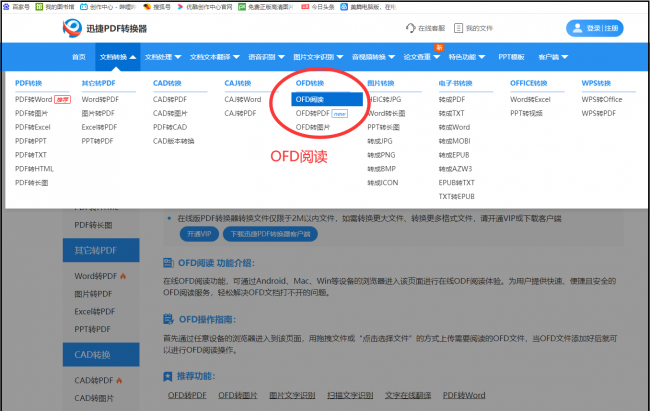This screenshot has height=411, width=650.
Task: Select TXT转EPUB menu entry
Action: pyautogui.click(x=456, y=197)
